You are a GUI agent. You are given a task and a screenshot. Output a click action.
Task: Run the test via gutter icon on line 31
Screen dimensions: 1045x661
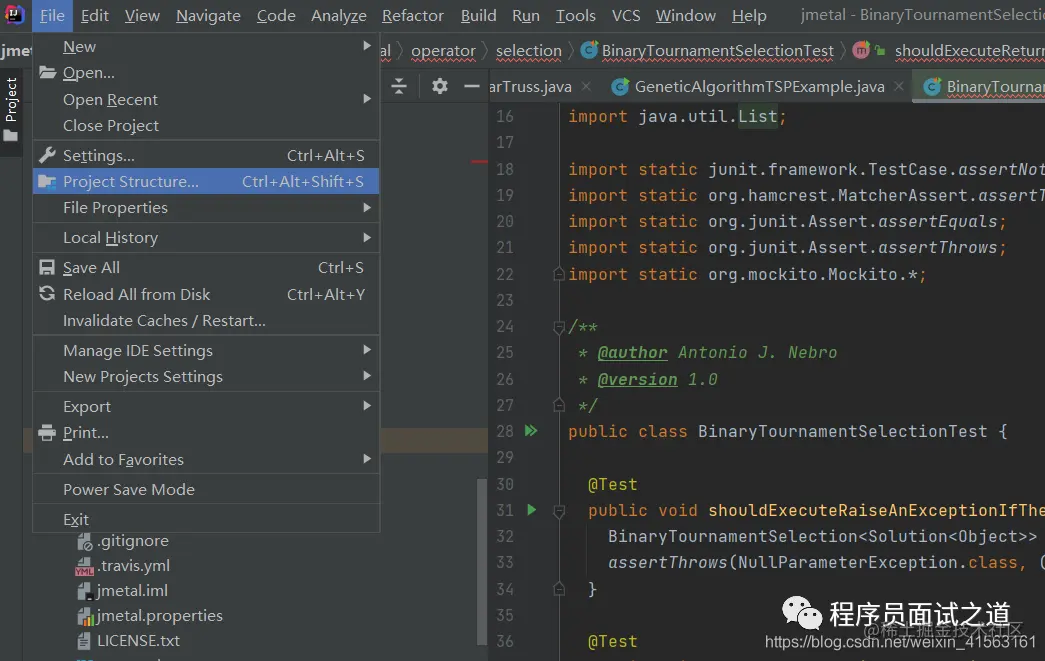pos(531,510)
